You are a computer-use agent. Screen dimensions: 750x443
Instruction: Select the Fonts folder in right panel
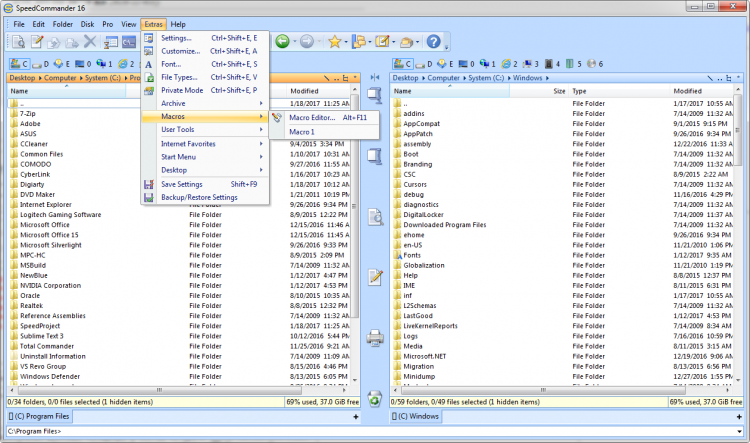click(x=412, y=255)
